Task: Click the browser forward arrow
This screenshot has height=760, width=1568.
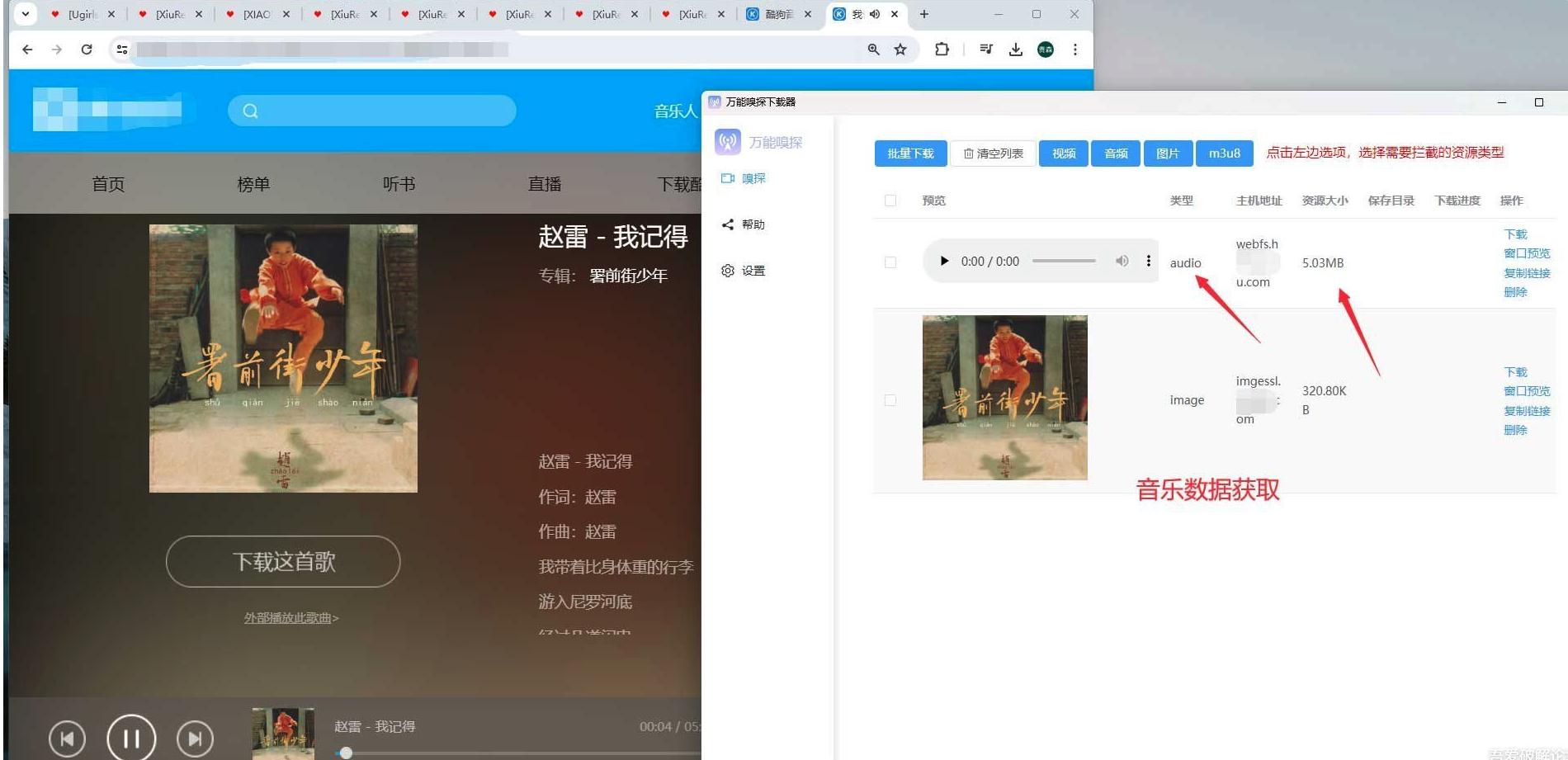Action: (56, 50)
